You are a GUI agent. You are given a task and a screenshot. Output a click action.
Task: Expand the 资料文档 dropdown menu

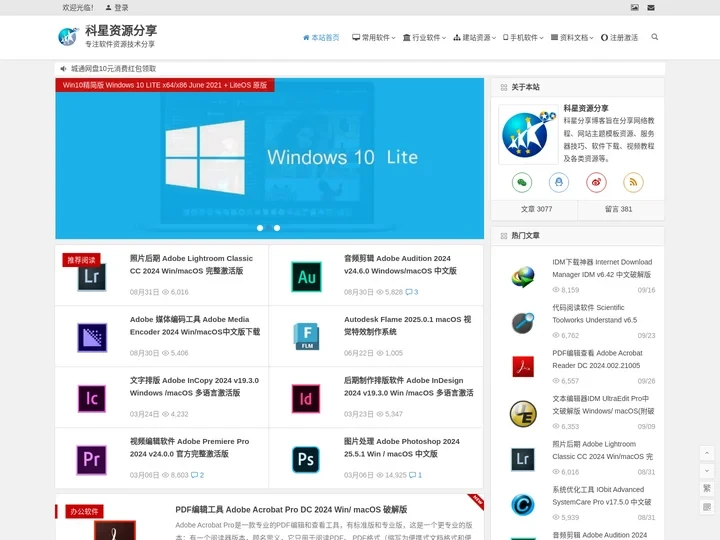(572, 37)
